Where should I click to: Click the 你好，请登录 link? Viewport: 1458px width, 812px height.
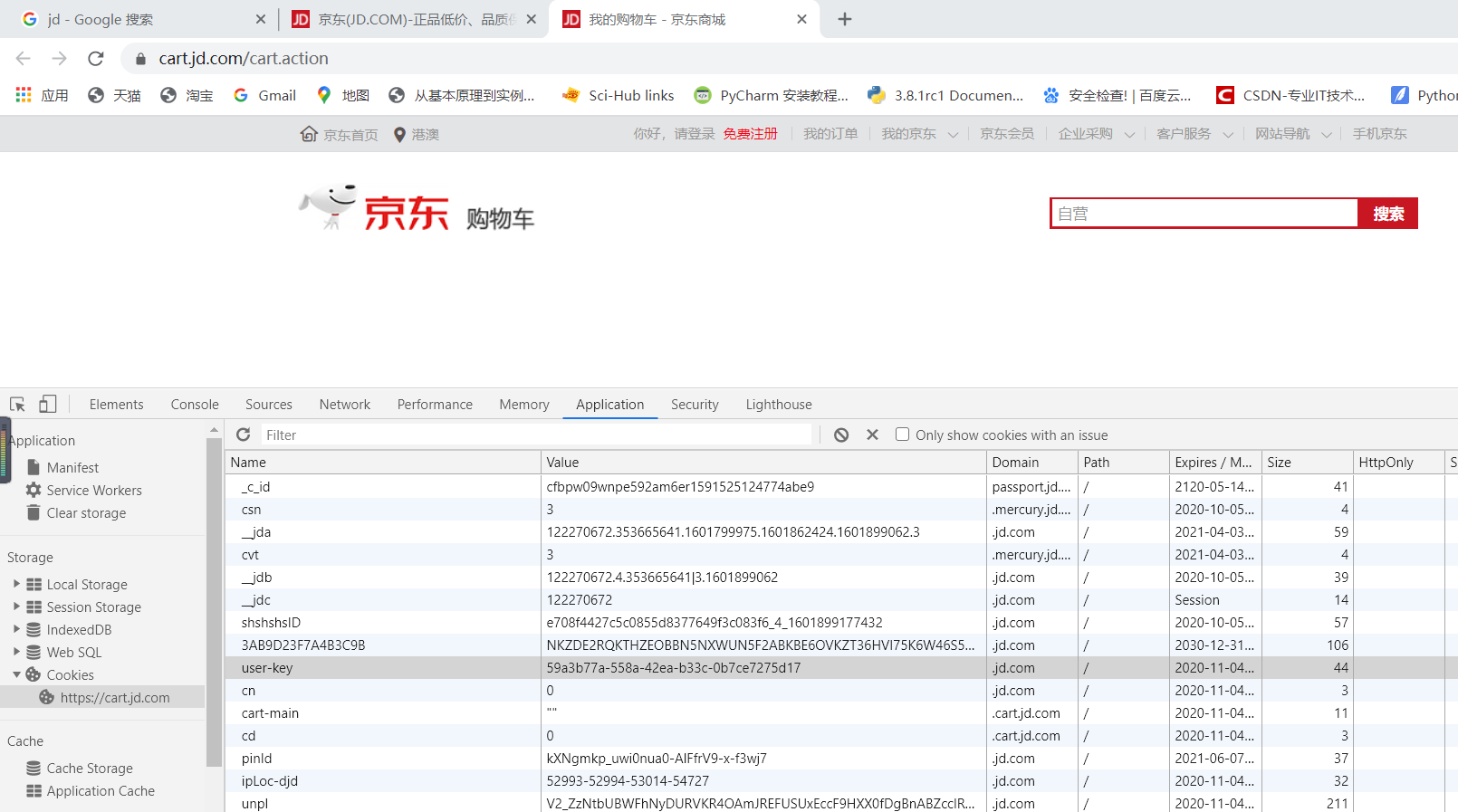tap(675, 134)
